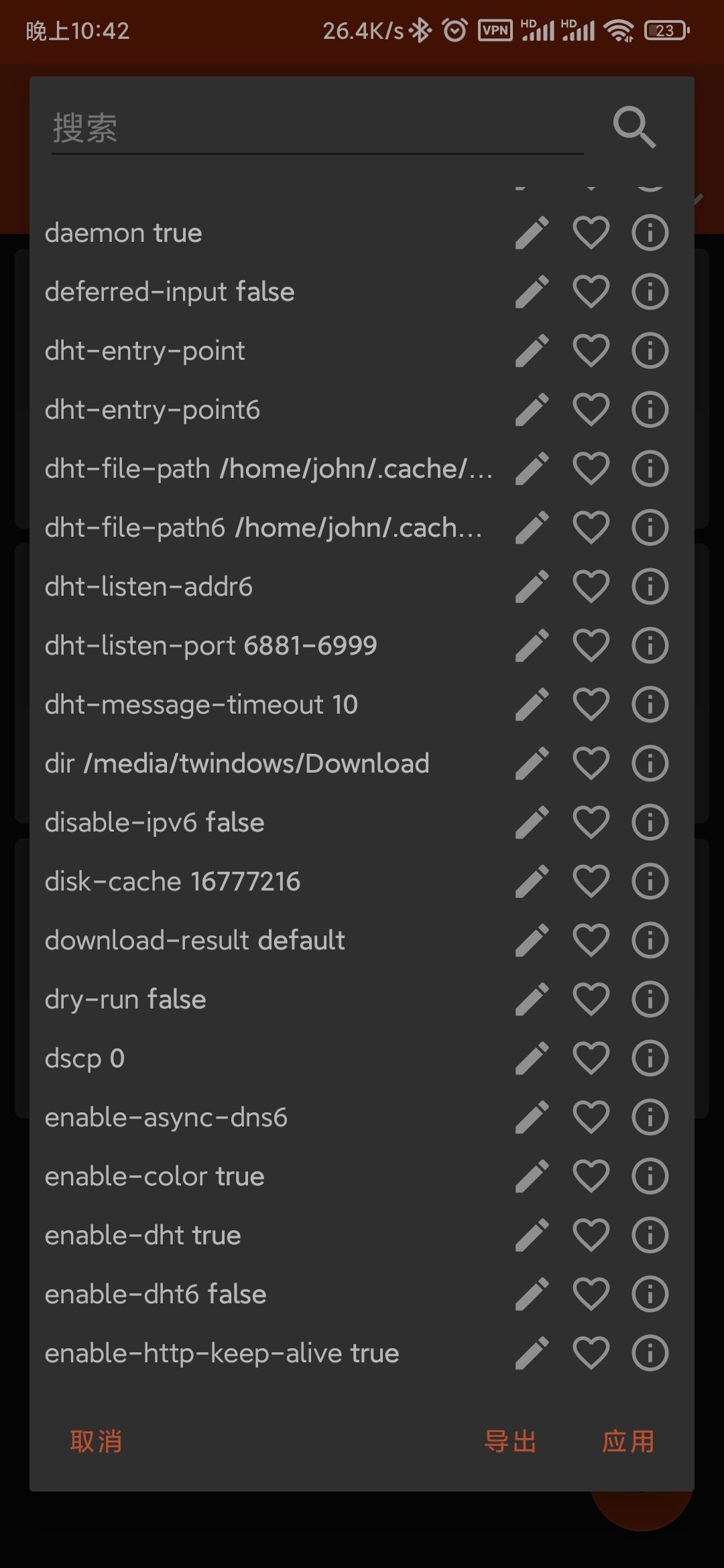This screenshot has height=1568, width=724.
Task: Edit the dir download path
Action: pyautogui.click(x=532, y=764)
